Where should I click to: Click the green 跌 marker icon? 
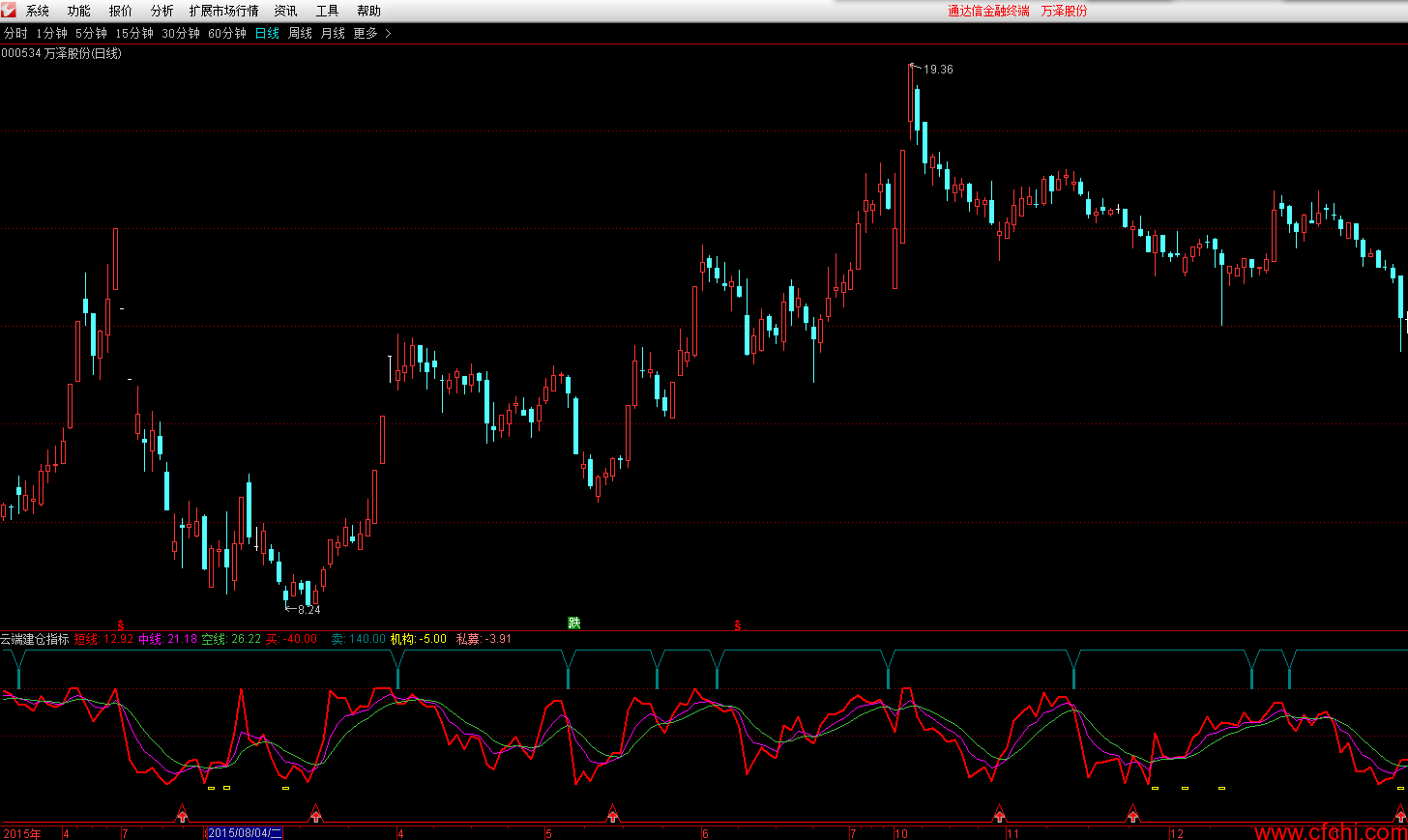[x=574, y=623]
